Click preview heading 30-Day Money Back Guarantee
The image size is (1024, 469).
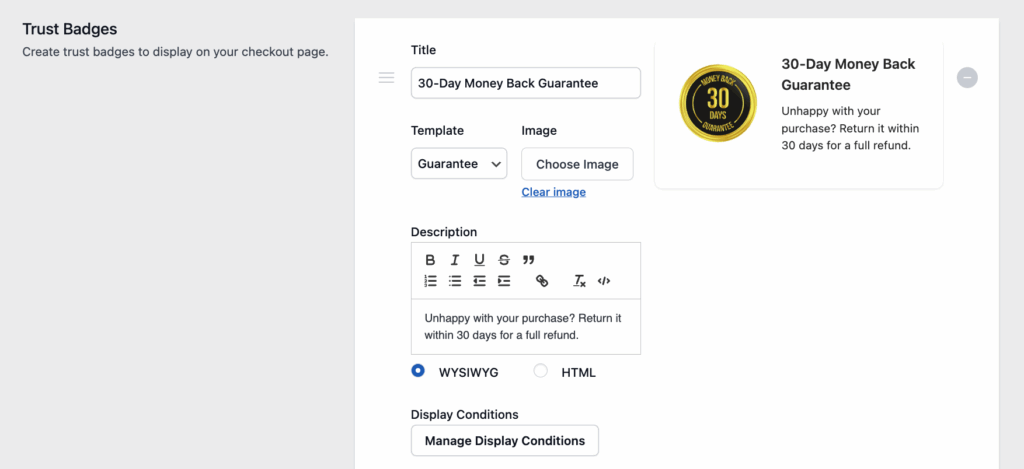(848, 74)
